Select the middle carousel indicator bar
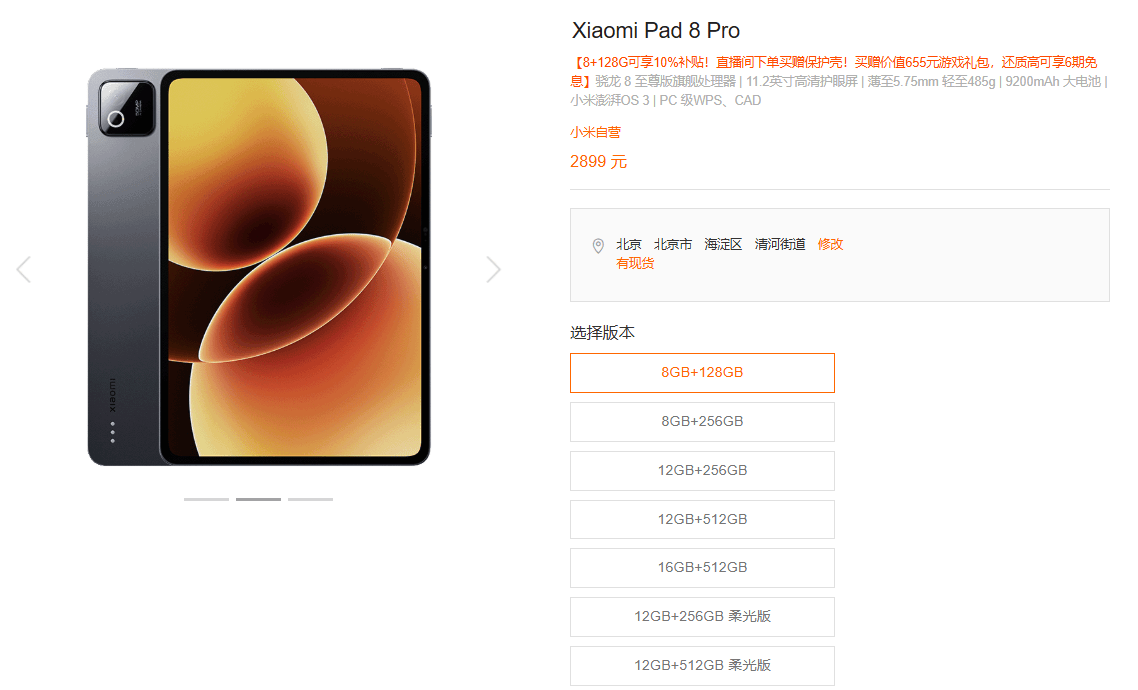Image resolution: width=1138 pixels, height=690 pixels. (x=258, y=499)
